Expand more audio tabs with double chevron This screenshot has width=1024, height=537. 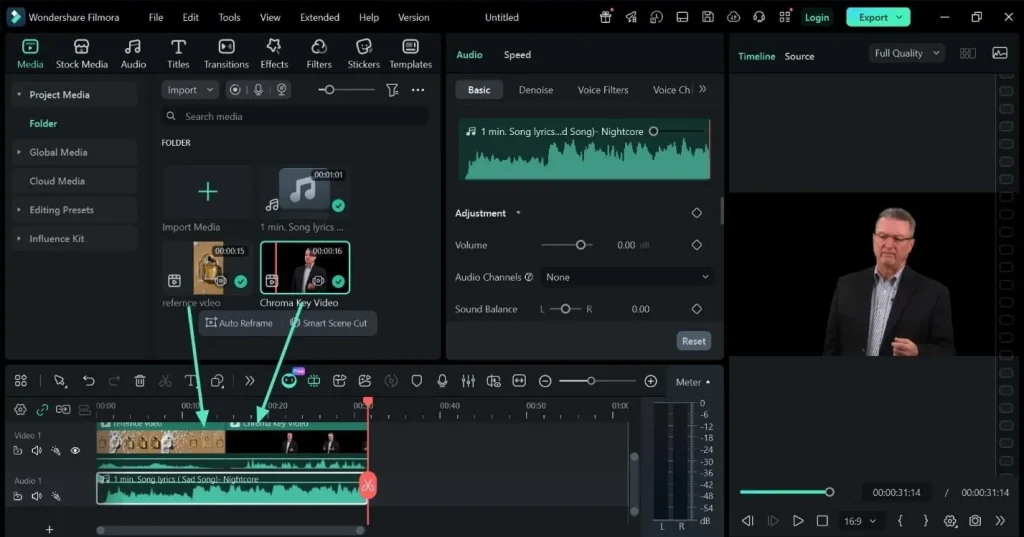coord(703,90)
